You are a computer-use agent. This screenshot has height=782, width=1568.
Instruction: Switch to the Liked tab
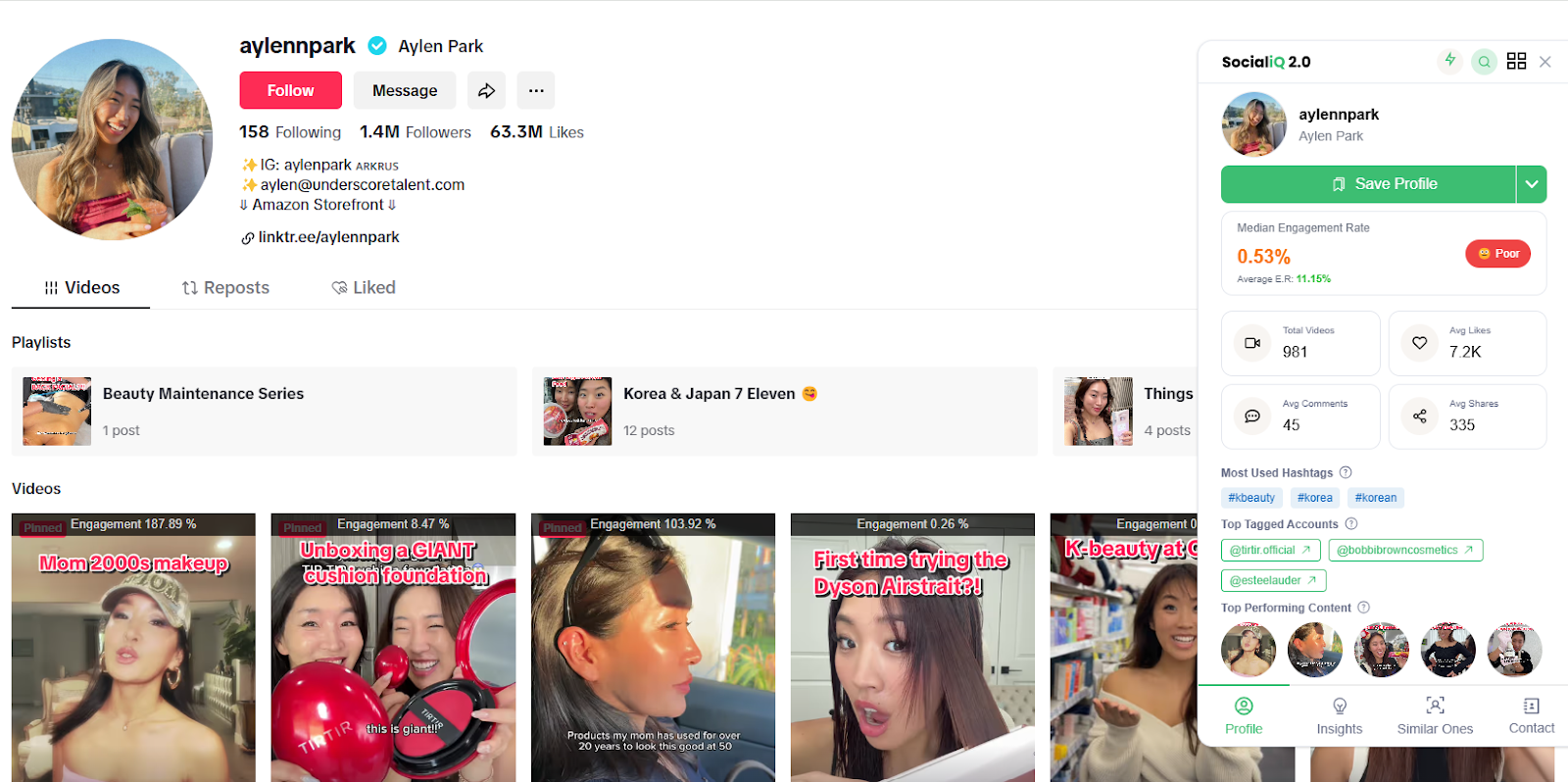pos(364,287)
